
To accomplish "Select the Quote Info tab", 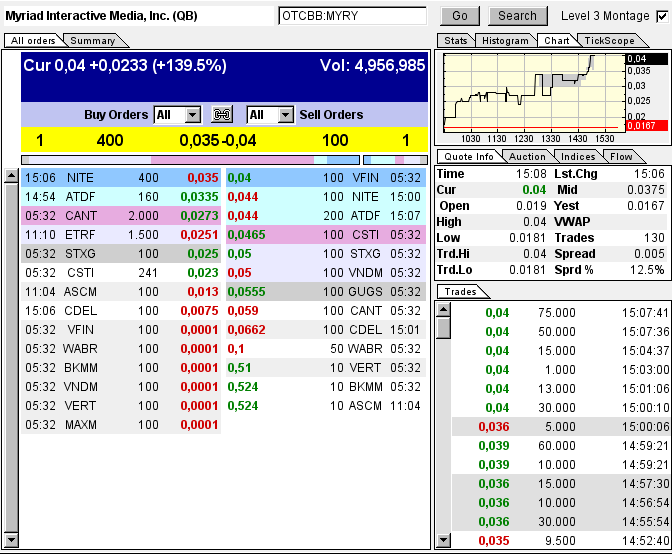I will coord(468,157).
